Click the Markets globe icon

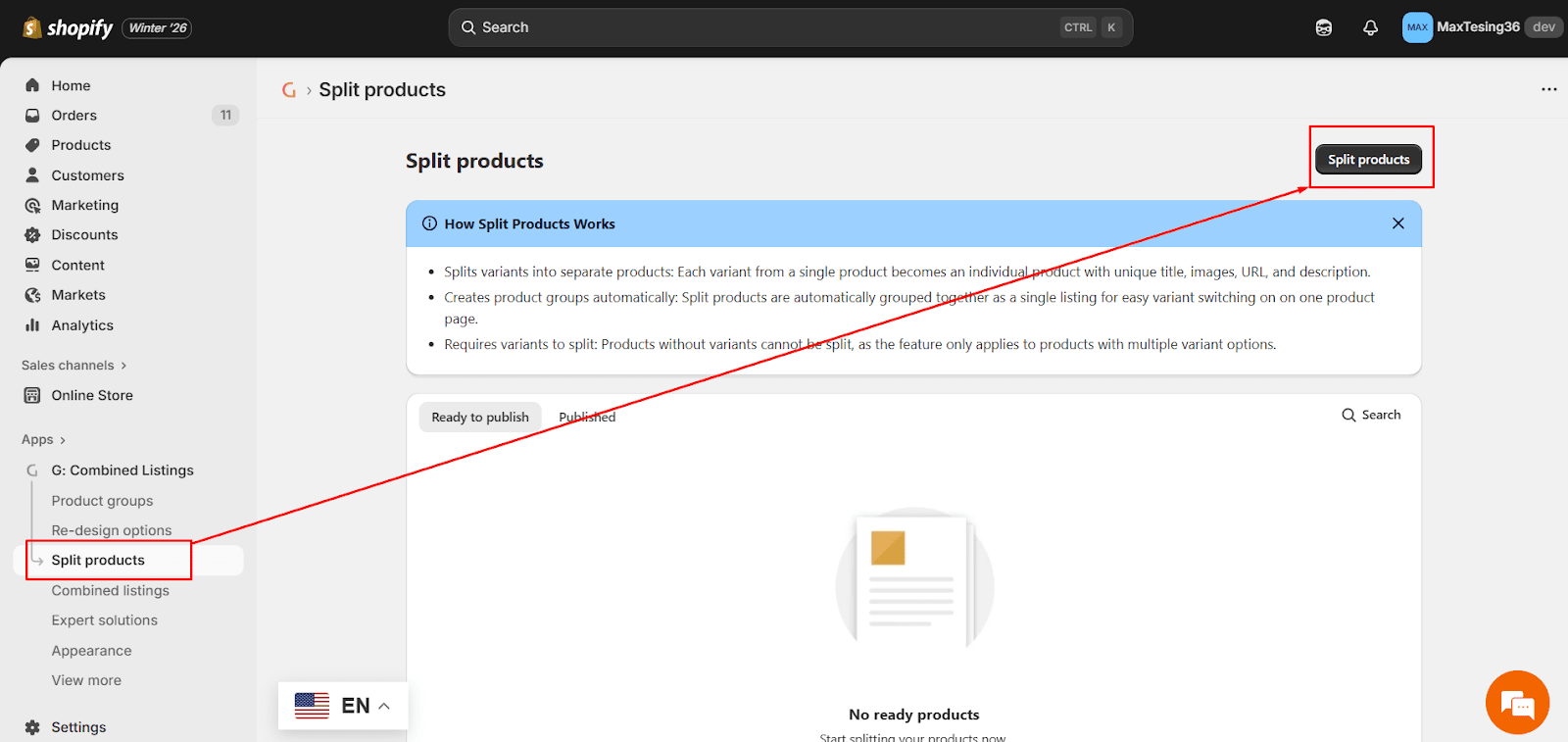[x=32, y=295]
